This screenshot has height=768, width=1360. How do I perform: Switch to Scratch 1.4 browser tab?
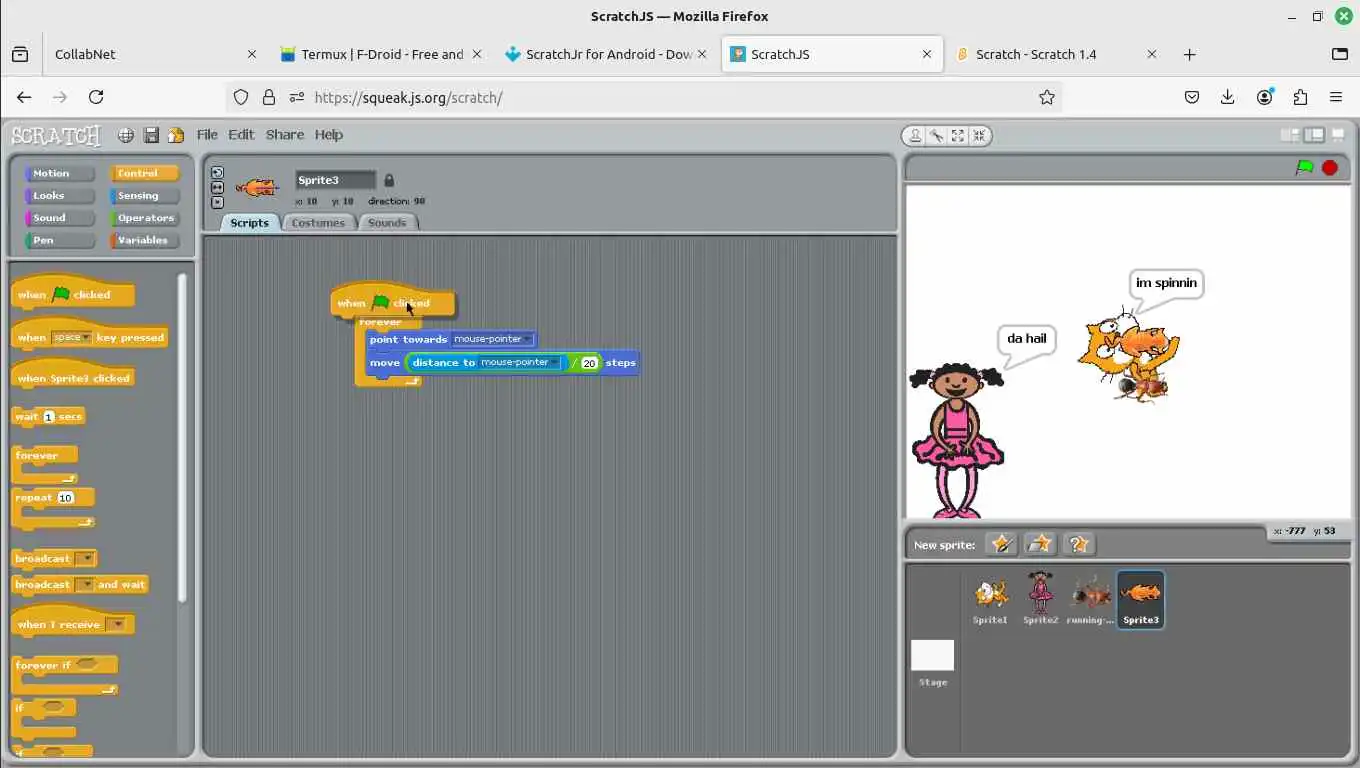(x=1055, y=54)
